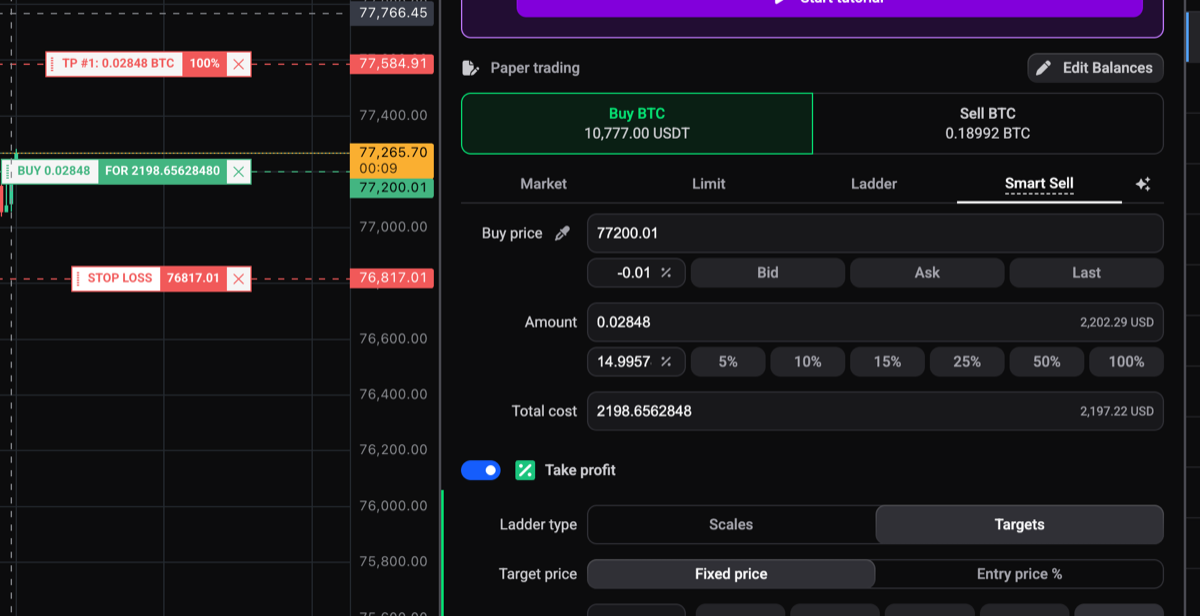Toggle the Take profit switch off

pos(481,470)
